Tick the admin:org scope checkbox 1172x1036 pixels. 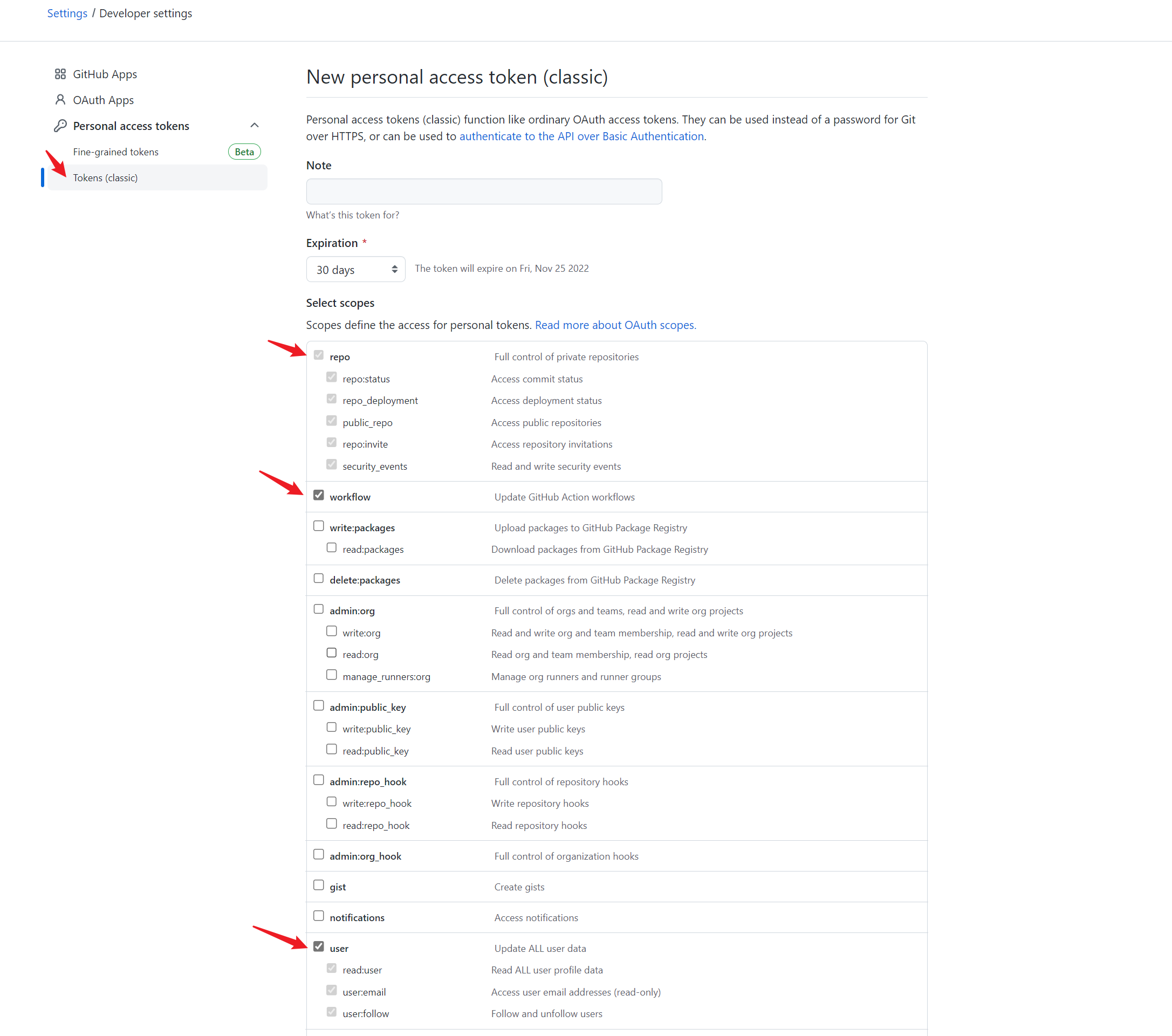pyautogui.click(x=319, y=609)
